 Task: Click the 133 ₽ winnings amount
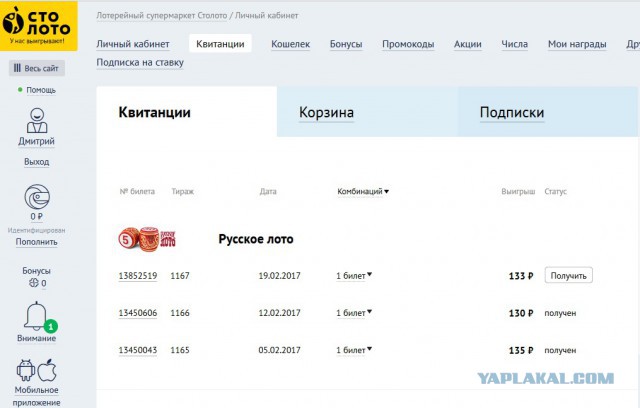pyautogui.click(x=521, y=276)
